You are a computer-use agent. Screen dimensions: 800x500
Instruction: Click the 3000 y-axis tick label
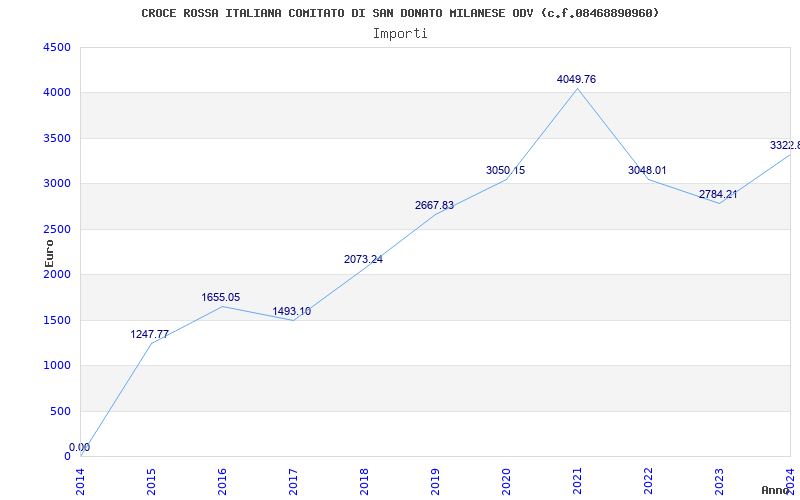tap(57, 184)
